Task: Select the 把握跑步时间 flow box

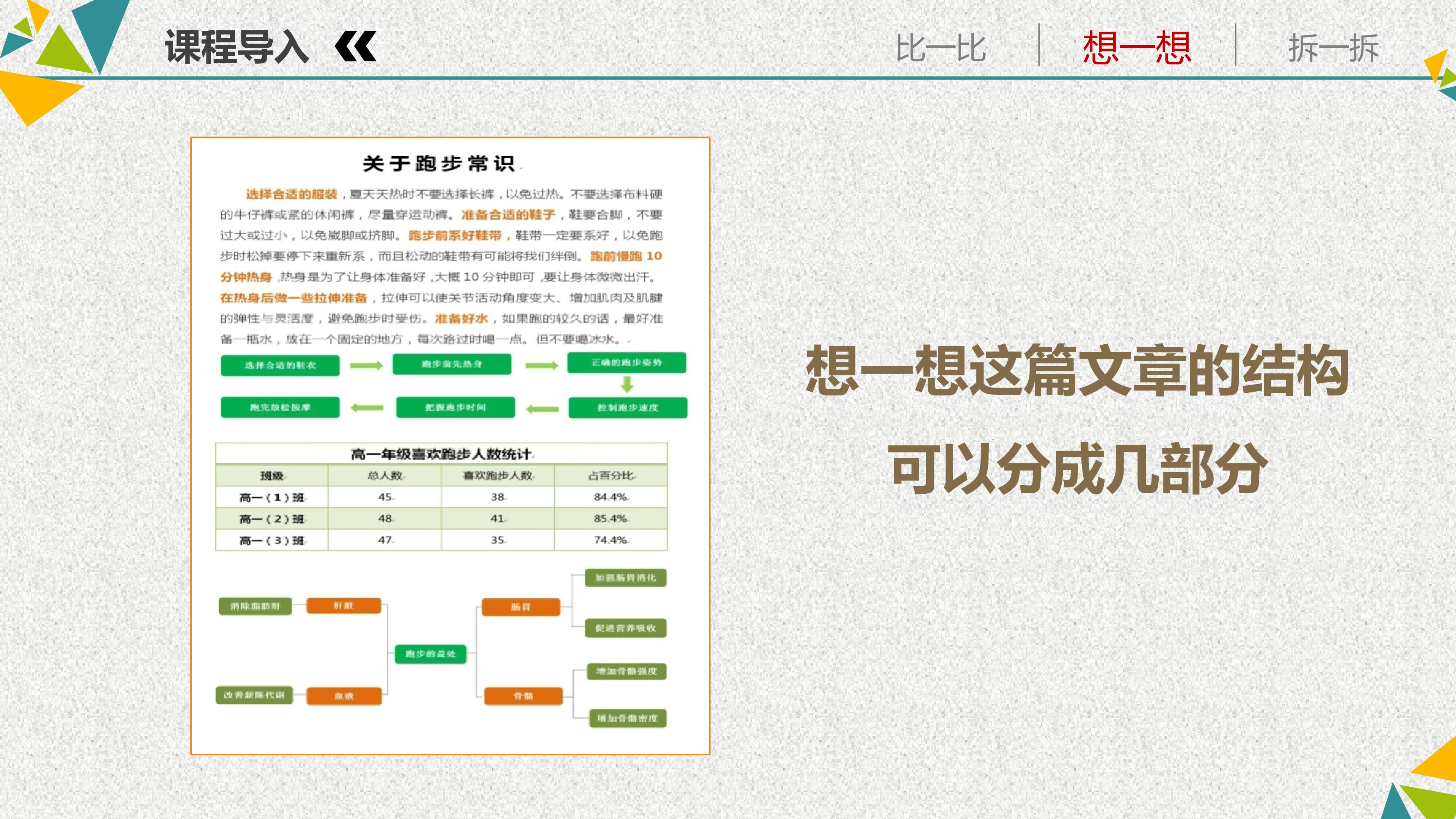Action: (x=455, y=407)
